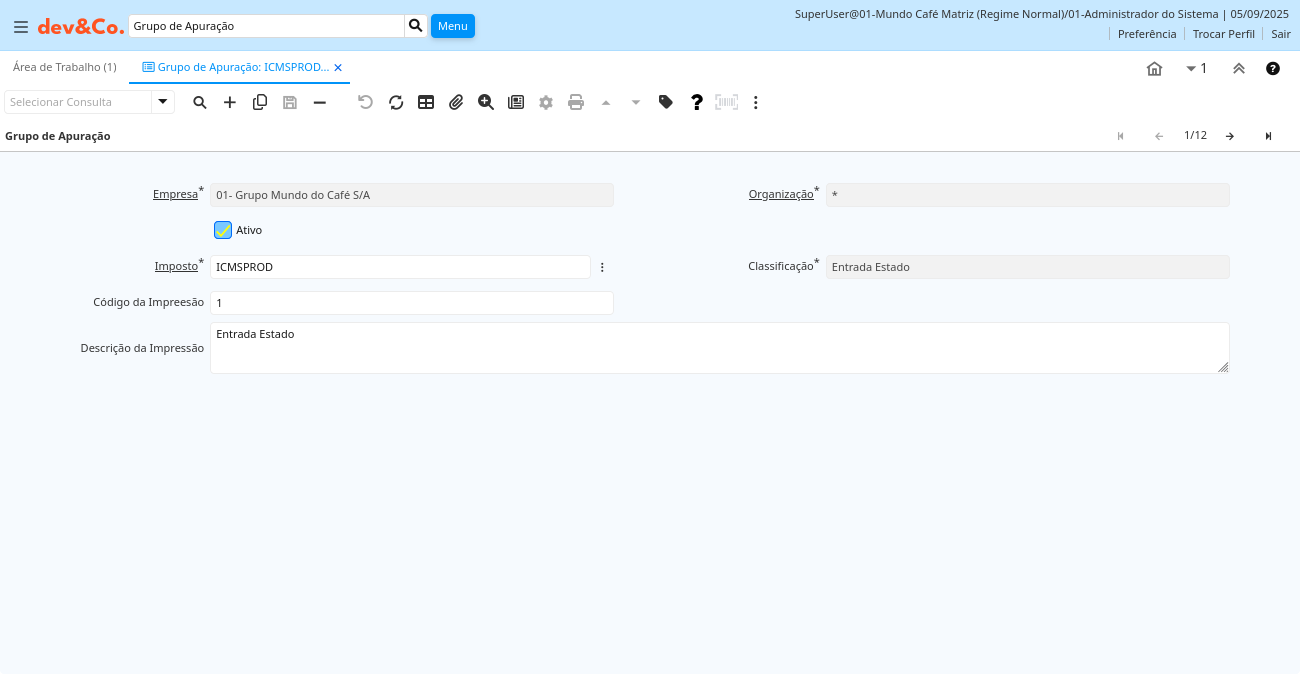Toggle the Ativo checkbox
Image resolution: width=1300 pixels, height=674 pixels.
click(223, 230)
